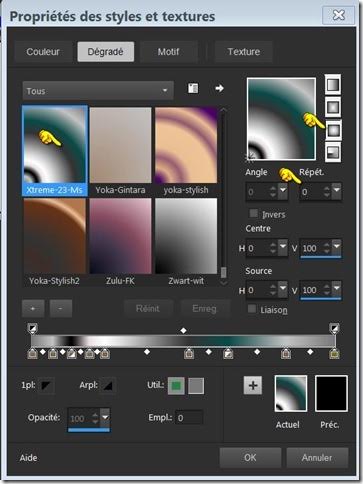The height and width of the screenshot is (484, 363).
Task: Click the plus button to add to palette
Action: click(x=253, y=385)
